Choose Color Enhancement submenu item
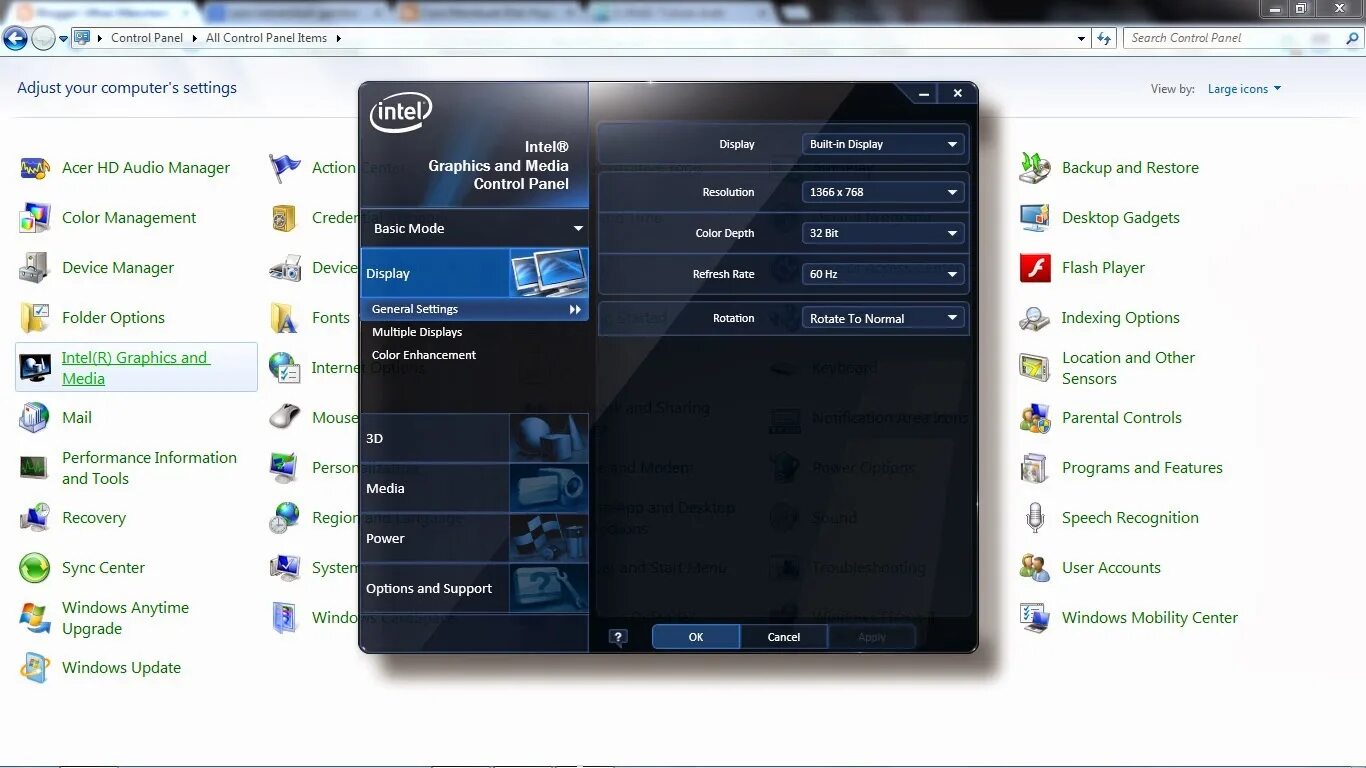 pyautogui.click(x=424, y=355)
